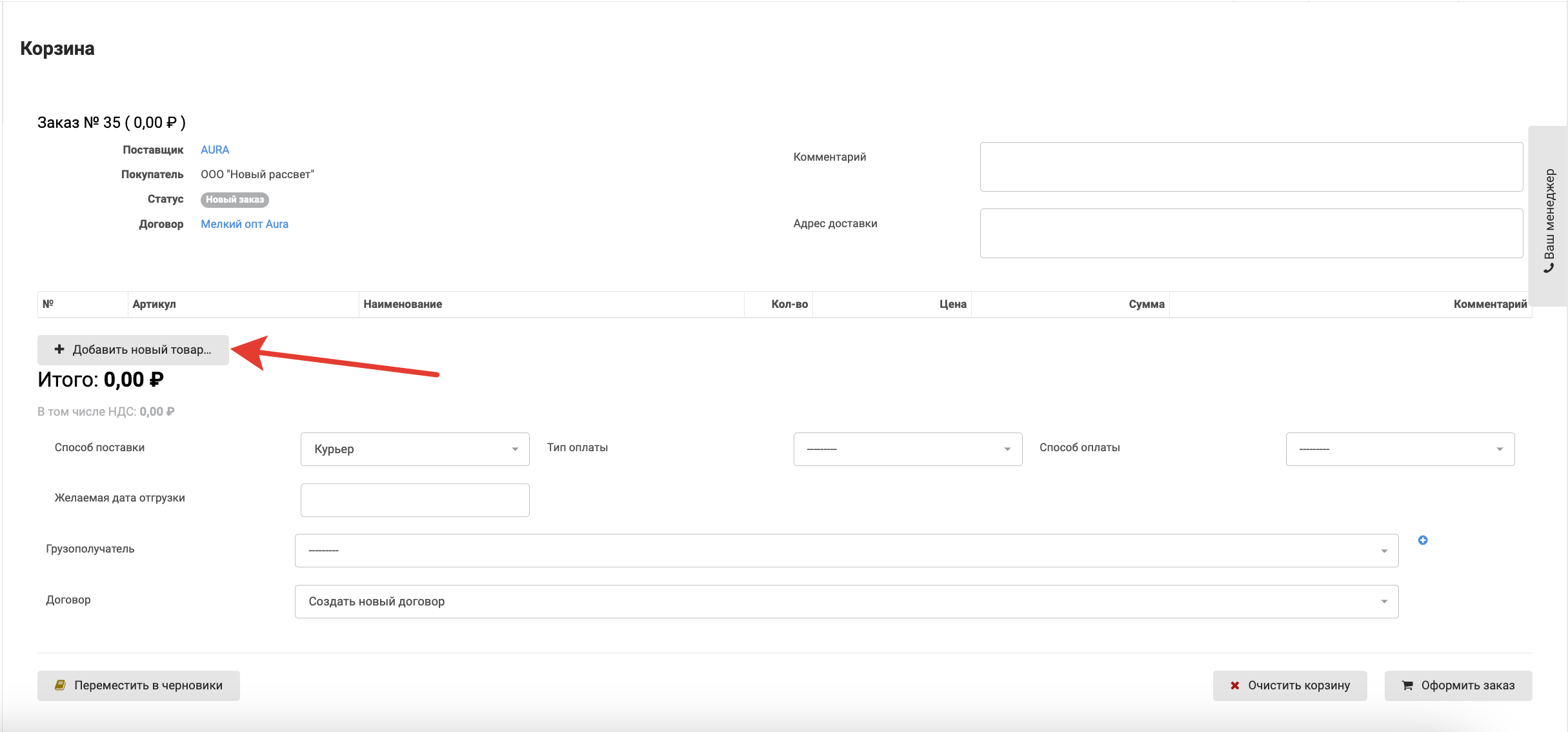This screenshot has width=1568, height=732.
Task: Click the phone icon on Ваш менеджер tab
Action: click(x=1549, y=269)
